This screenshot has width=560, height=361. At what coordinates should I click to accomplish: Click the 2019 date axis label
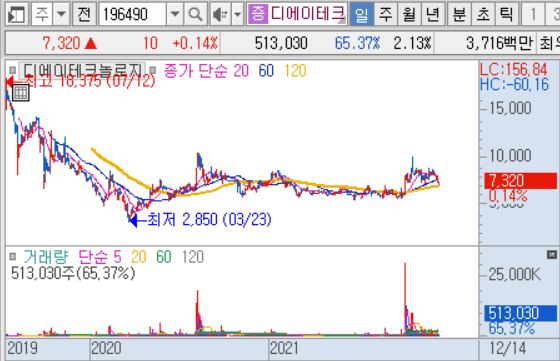[22, 348]
